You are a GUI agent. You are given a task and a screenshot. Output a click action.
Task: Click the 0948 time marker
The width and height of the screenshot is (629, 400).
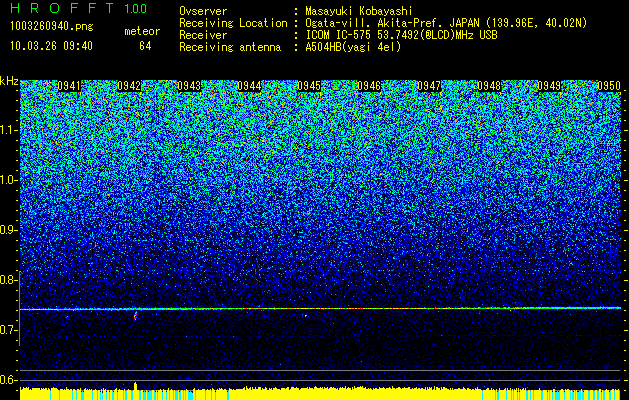tap(489, 86)
